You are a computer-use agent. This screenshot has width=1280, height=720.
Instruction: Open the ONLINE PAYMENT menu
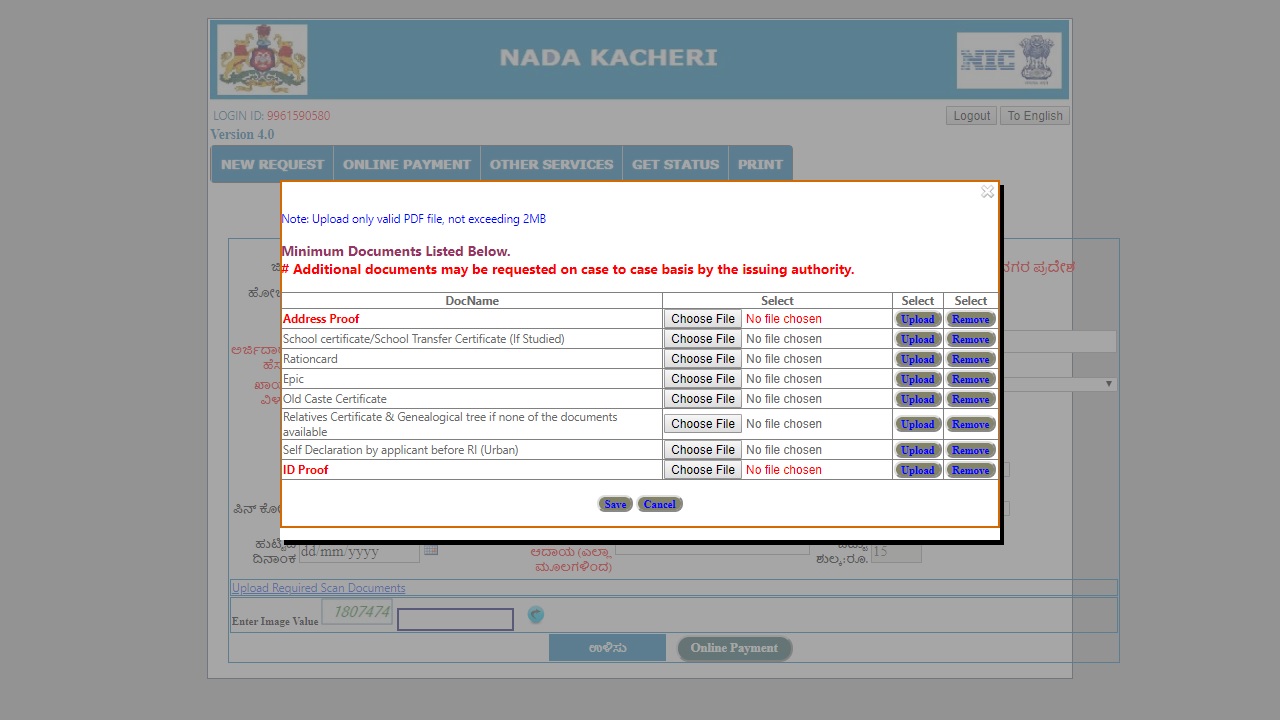point(406,163)
